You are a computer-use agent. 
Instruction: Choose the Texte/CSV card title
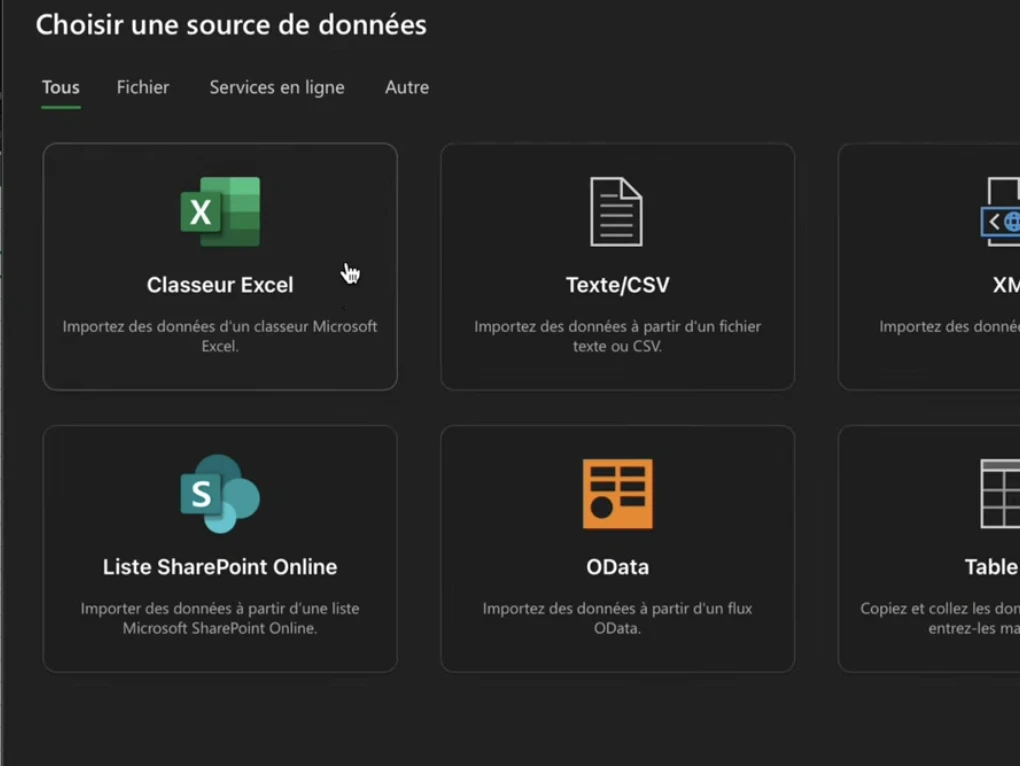617,285
